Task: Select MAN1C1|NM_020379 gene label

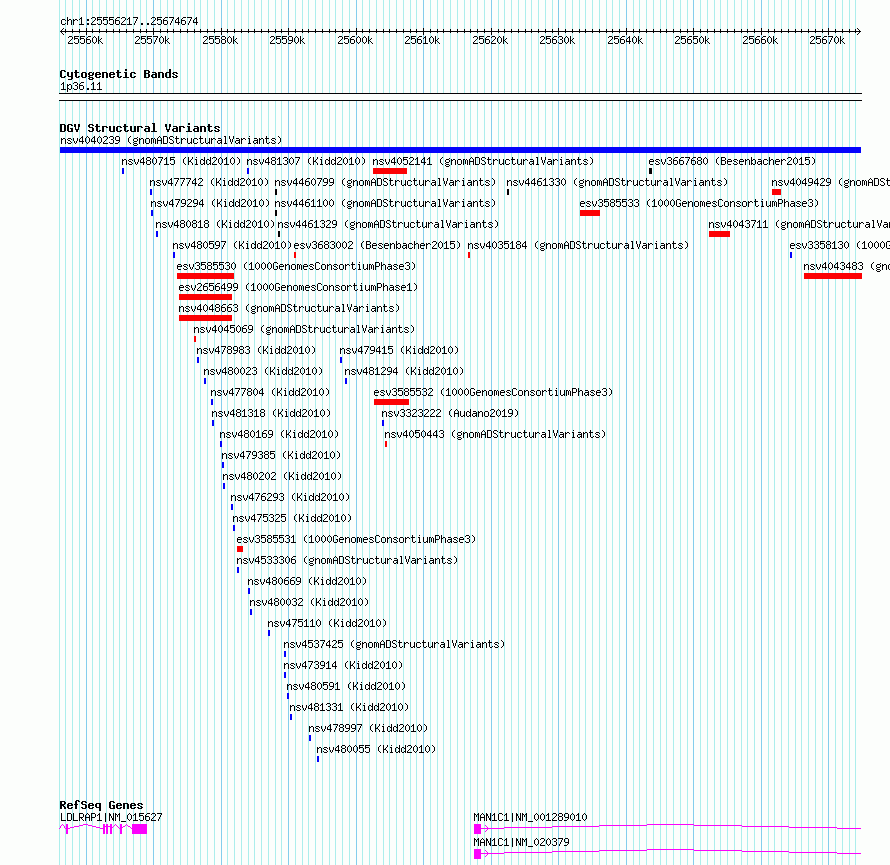Action: click(522, 842)
